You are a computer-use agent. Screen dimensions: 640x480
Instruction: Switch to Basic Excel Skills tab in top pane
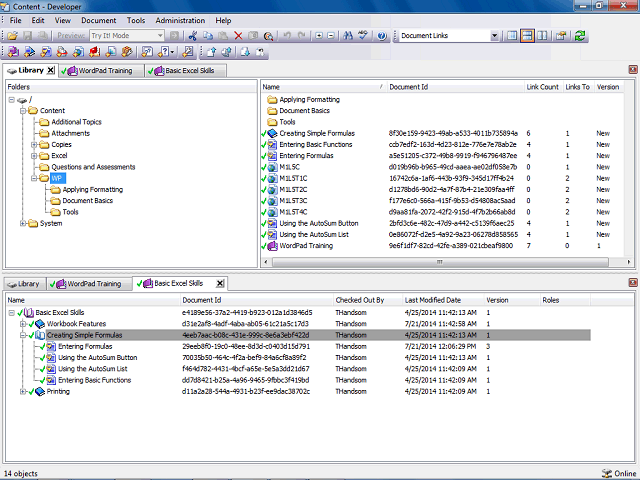(186, 71)
